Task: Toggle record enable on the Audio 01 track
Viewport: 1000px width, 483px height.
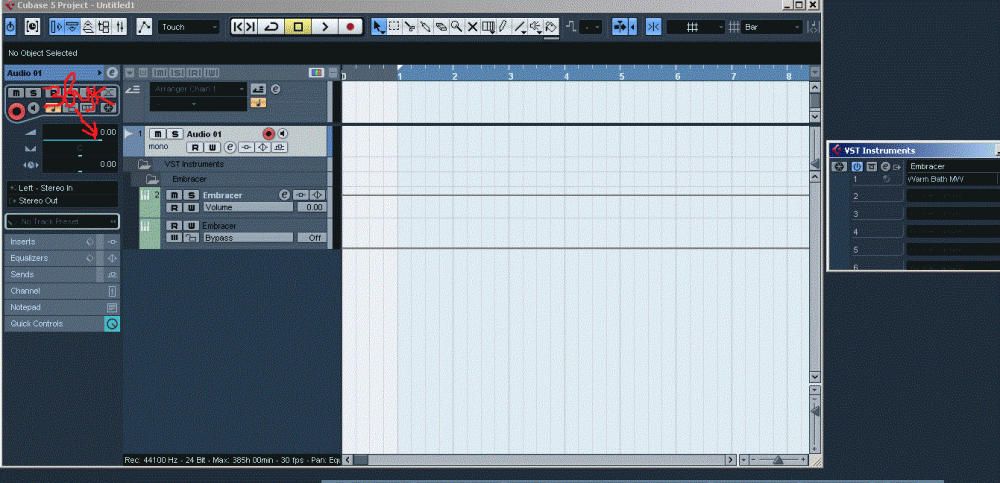Action: tap(268, 134)
